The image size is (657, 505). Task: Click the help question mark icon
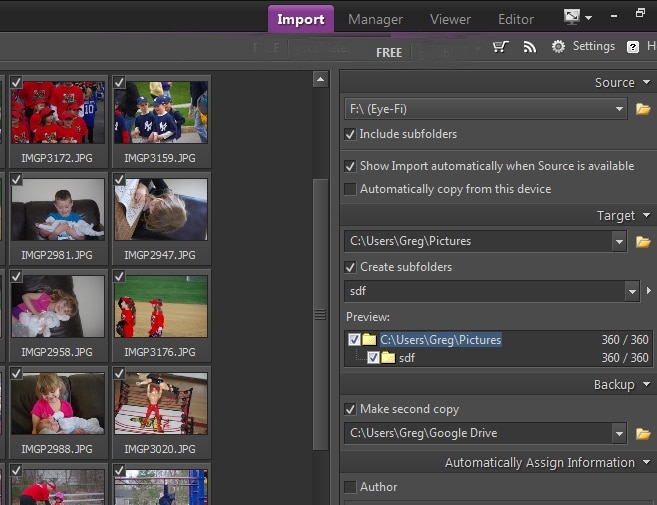click(x=633, y=47)
